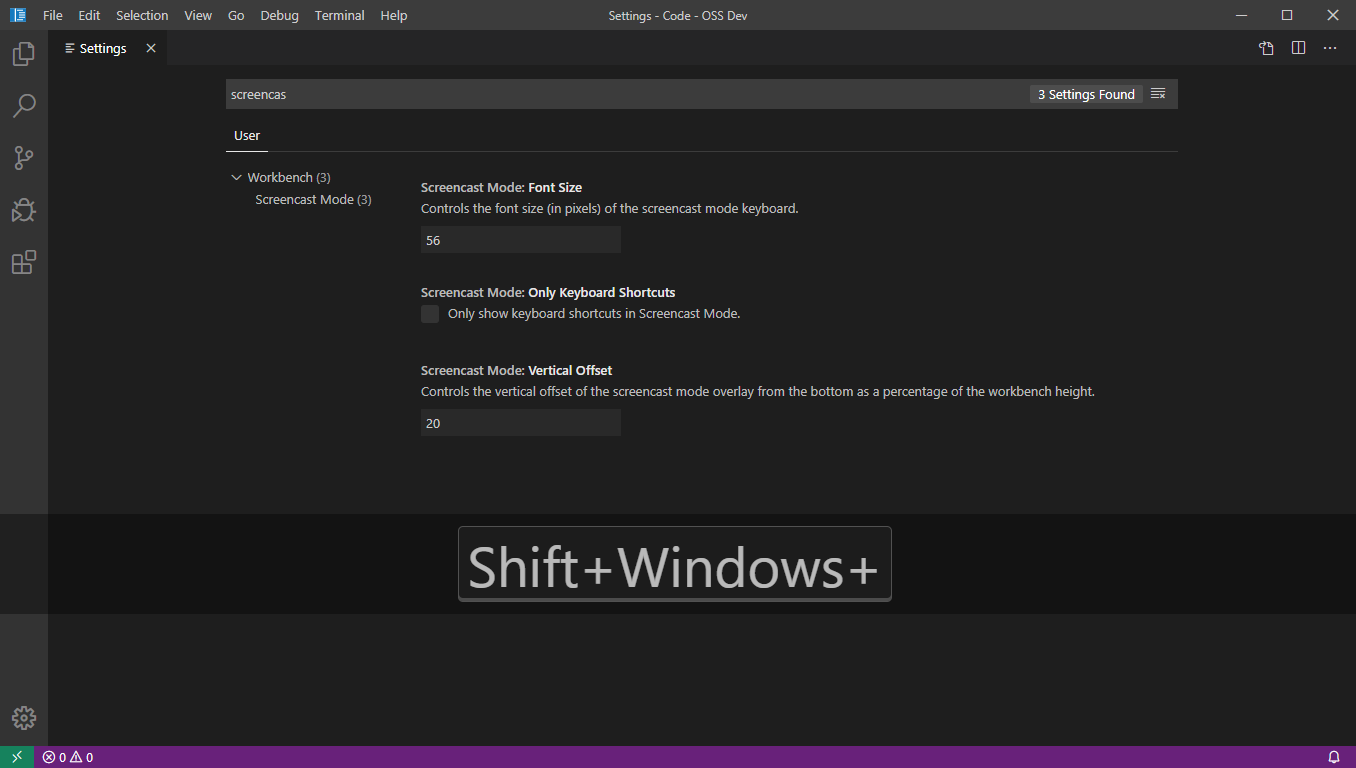Open the Edit menu
Screen dimensions: 1356x768
[x=89, y=15]
